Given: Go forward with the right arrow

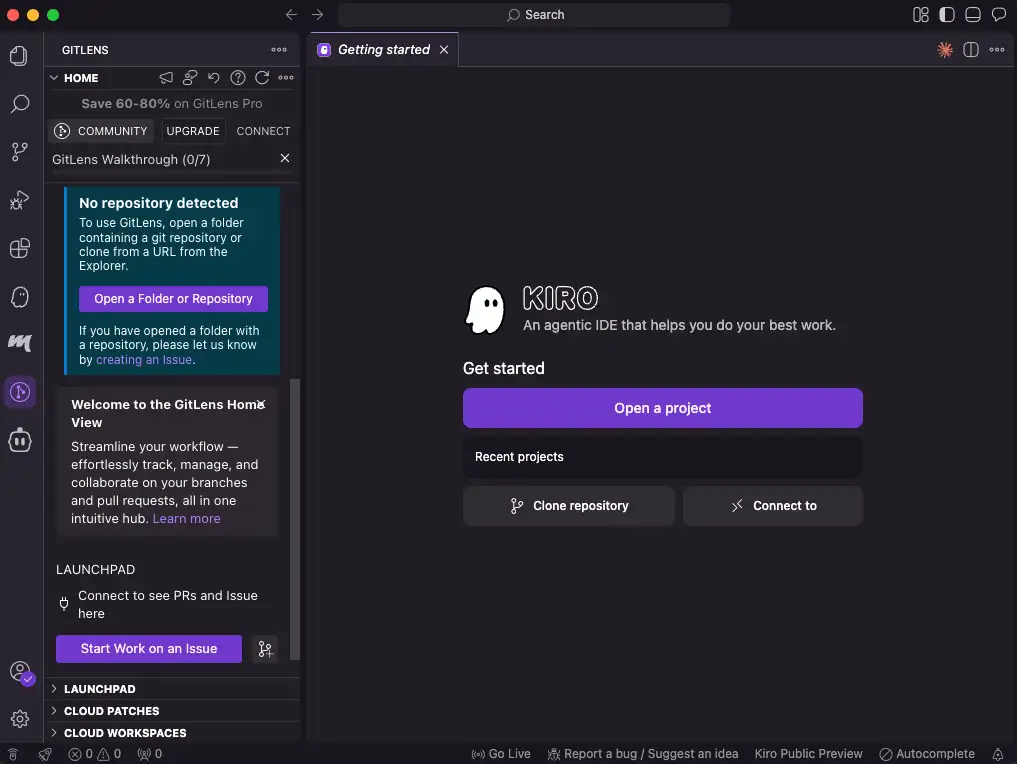Looking at the screenshot, I should coord(317,15).
